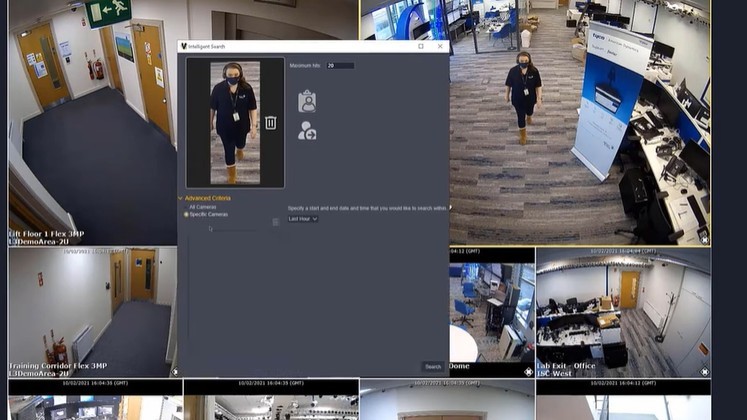Close the Intelligent Search dialog
Image resolution: width=747 pixels, height=420 pixels.
[x=441, y=46]
